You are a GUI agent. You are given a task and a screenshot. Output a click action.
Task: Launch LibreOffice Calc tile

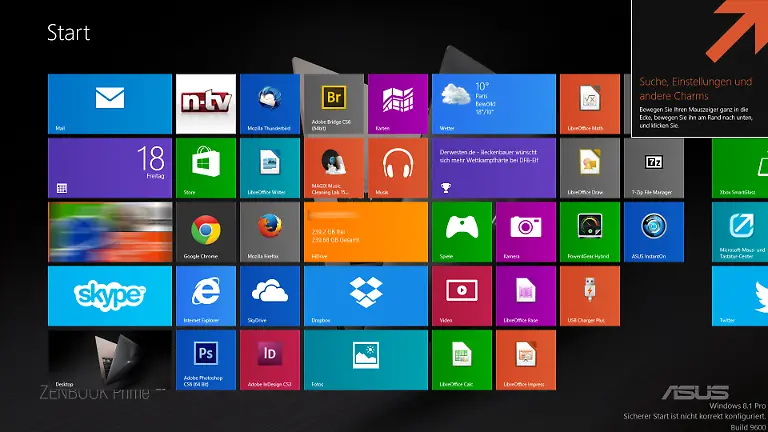pyautogui.click(x=461, y=359)
